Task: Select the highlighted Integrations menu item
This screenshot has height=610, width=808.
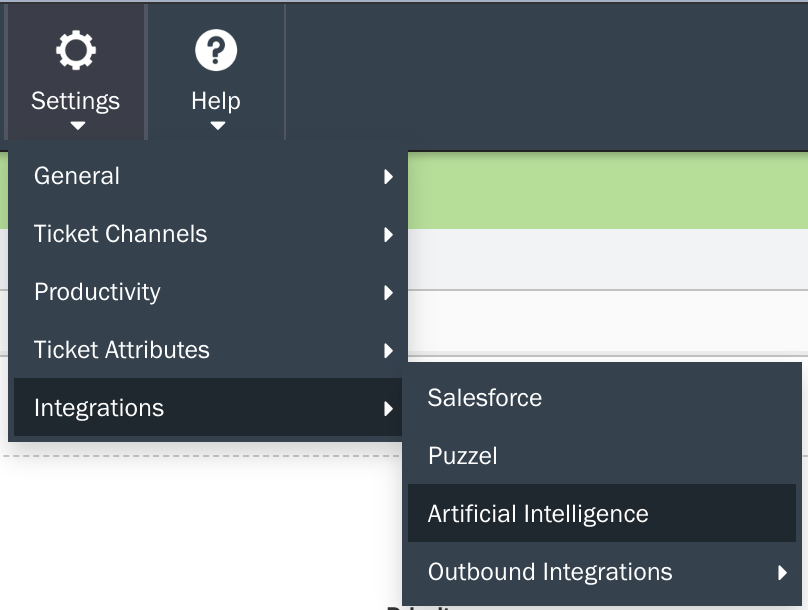Action: (x=99, y=408)
